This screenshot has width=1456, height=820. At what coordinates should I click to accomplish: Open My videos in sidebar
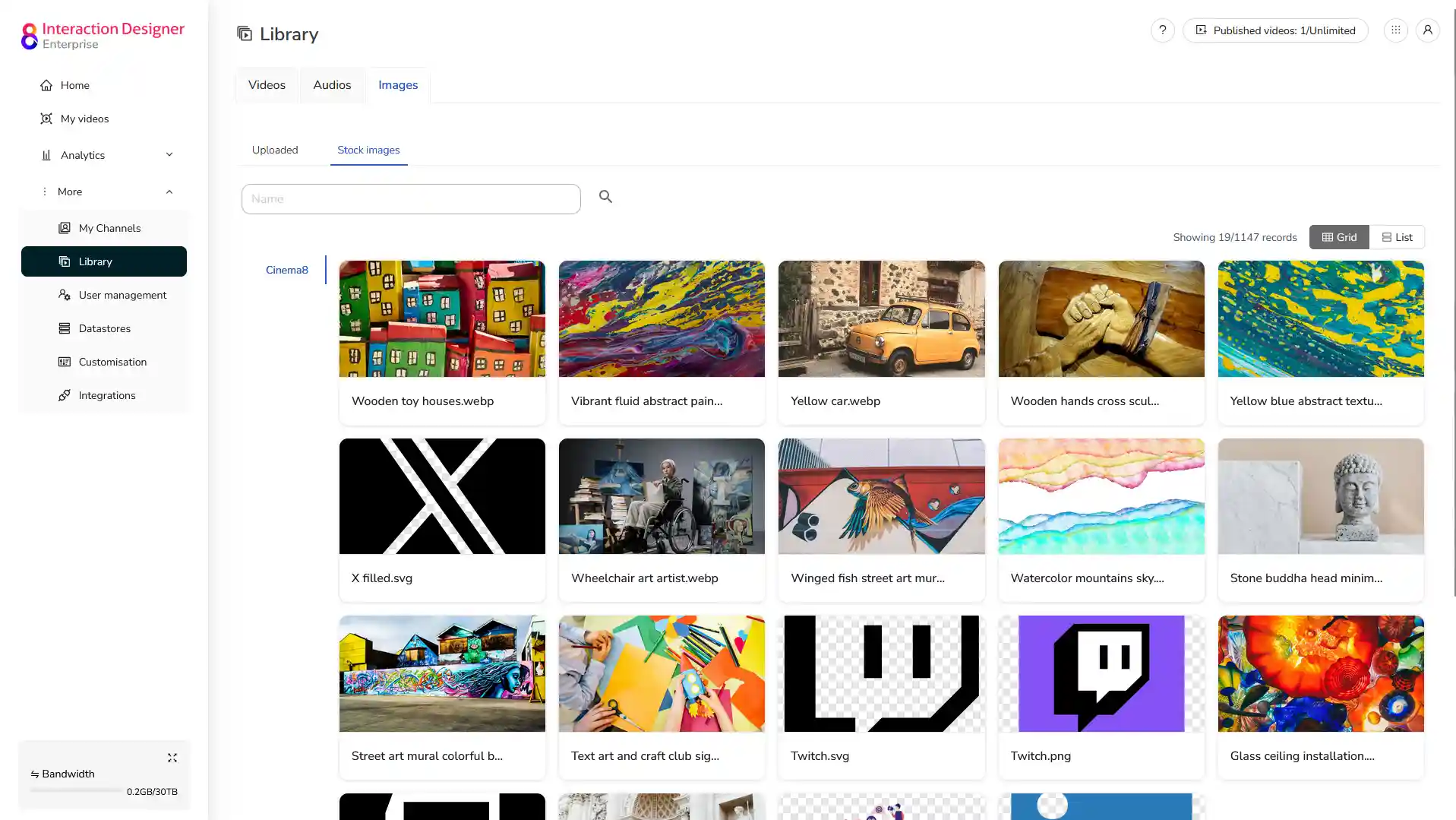tap(104, 119)
